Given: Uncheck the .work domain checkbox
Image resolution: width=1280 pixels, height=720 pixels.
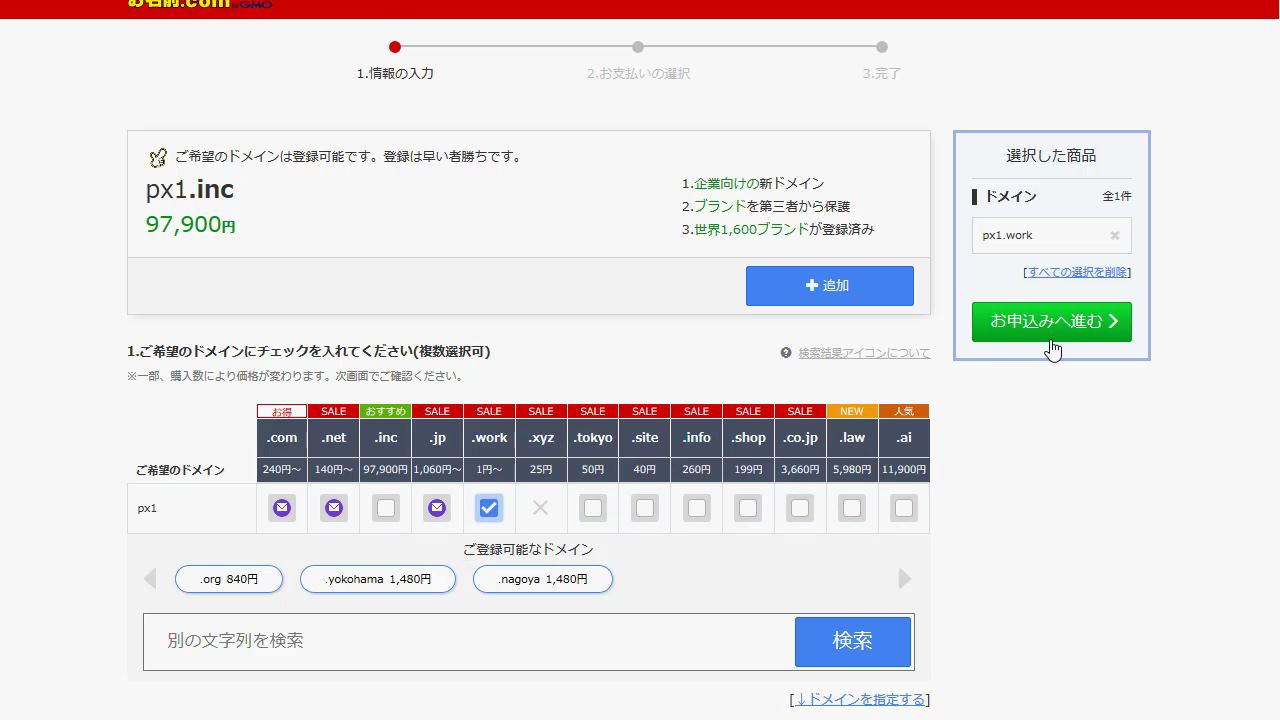Looking at the screenshot, I should [489, 508].
